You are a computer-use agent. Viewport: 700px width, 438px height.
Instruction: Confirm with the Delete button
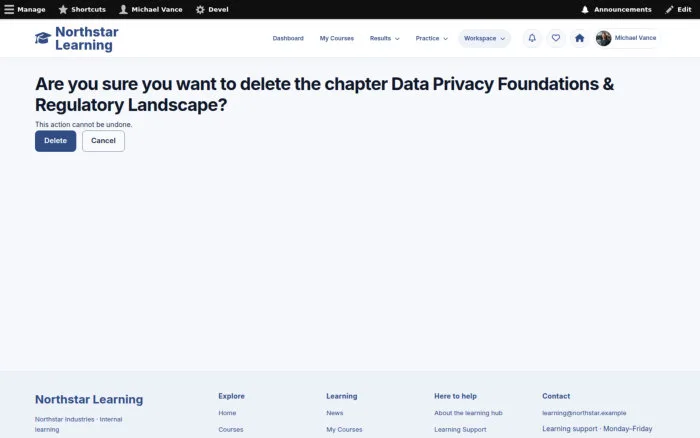55,141
